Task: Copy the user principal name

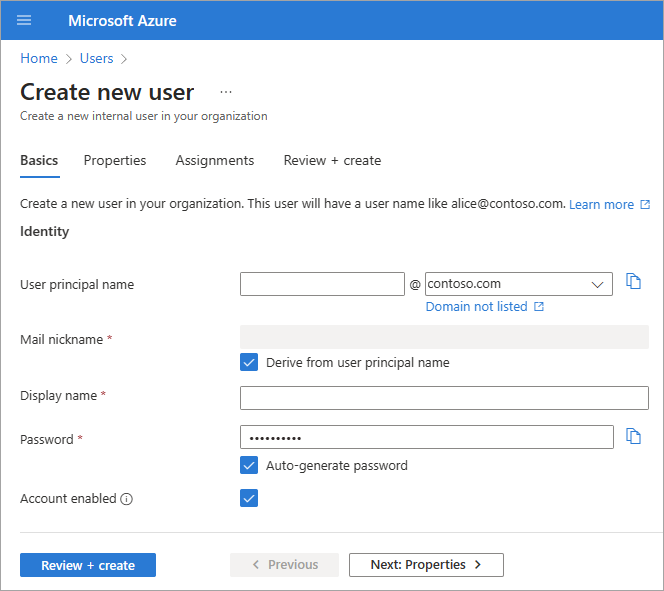Action: 633,282
